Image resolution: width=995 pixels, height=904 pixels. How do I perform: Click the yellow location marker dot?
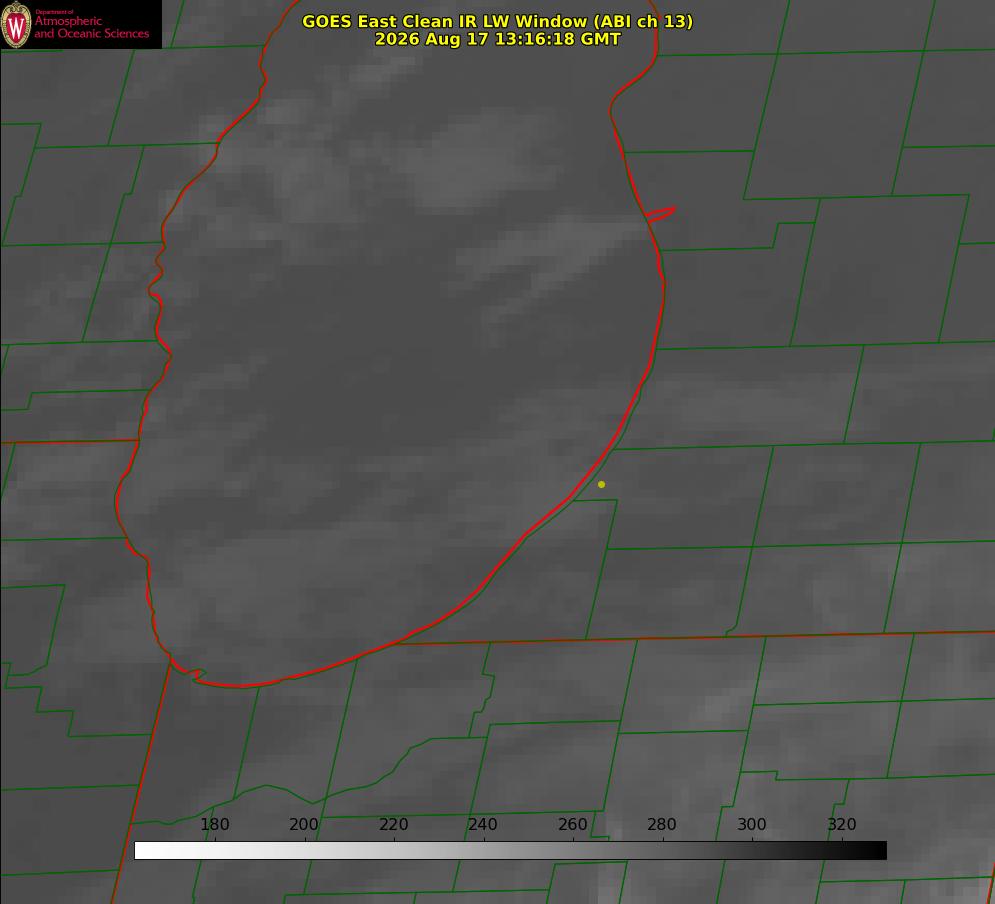602,485
